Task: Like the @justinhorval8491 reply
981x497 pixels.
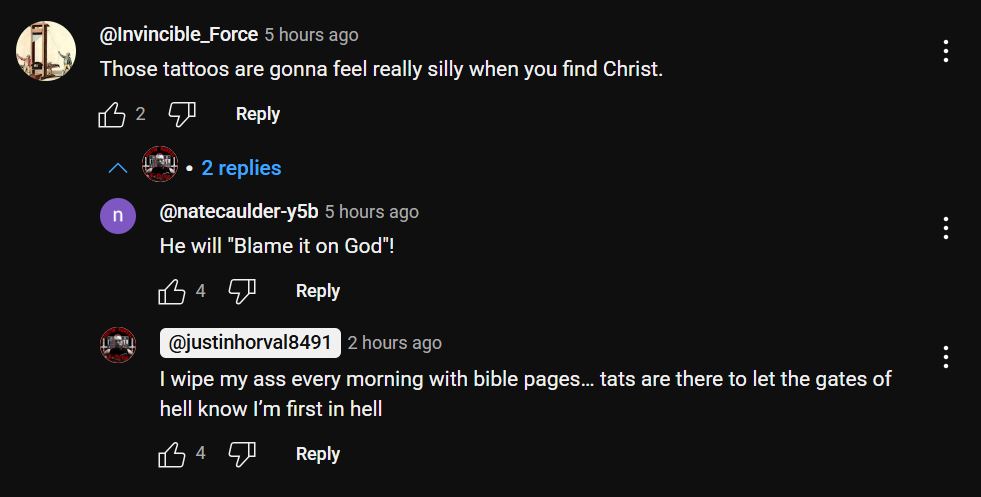Action: coord(172,454)
